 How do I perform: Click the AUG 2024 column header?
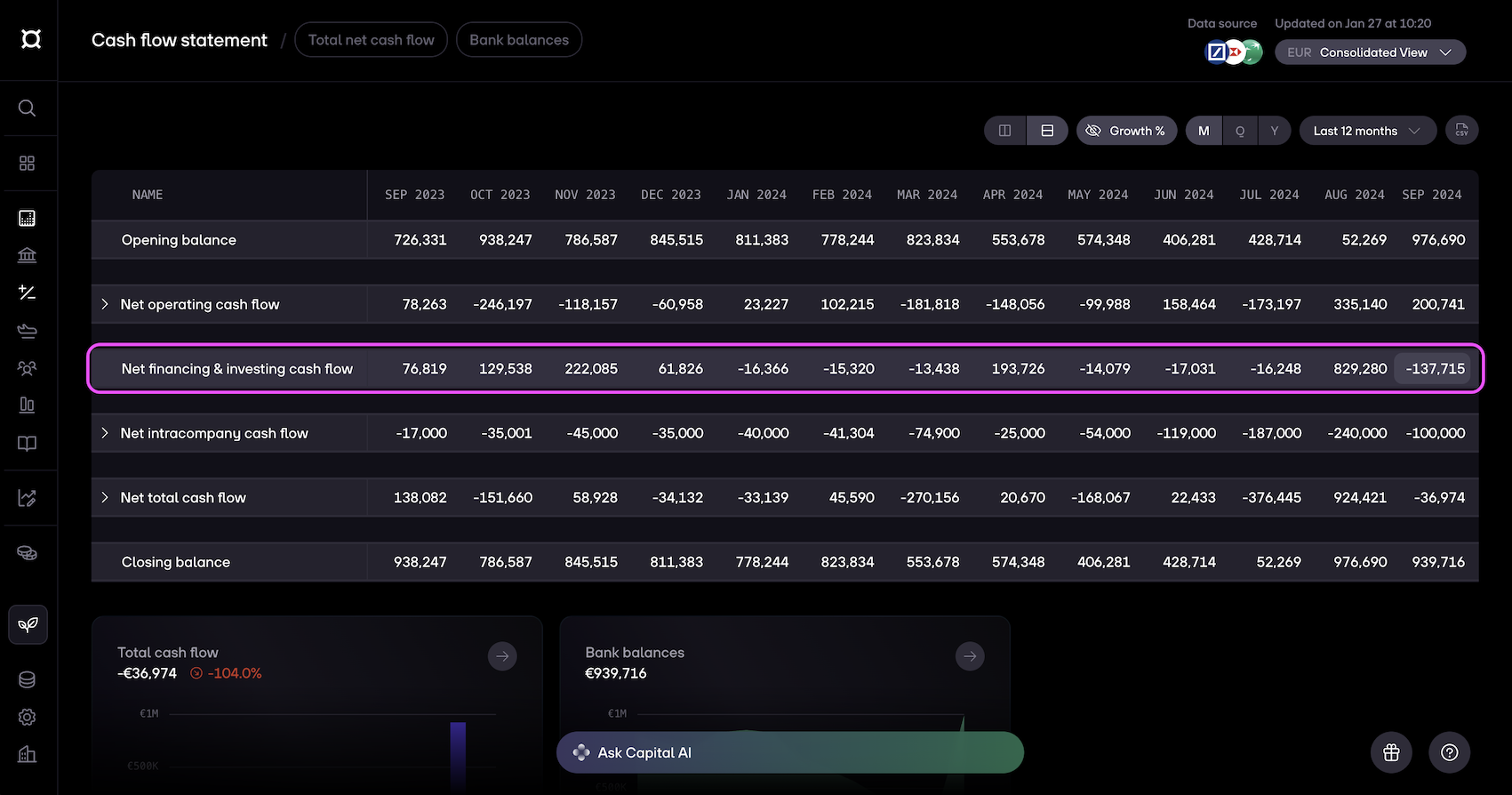(1355, 195)
